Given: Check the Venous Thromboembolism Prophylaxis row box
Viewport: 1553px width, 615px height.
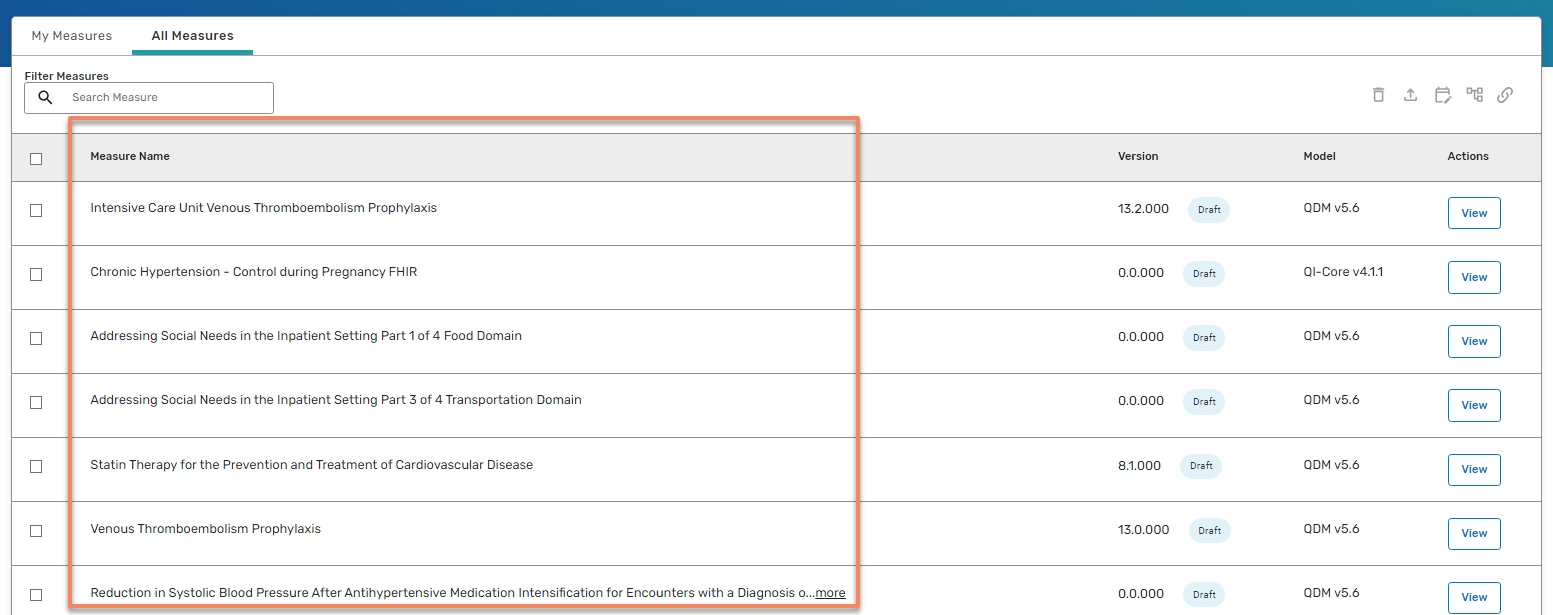Looking at the screenshot, I should pos(36,531).
